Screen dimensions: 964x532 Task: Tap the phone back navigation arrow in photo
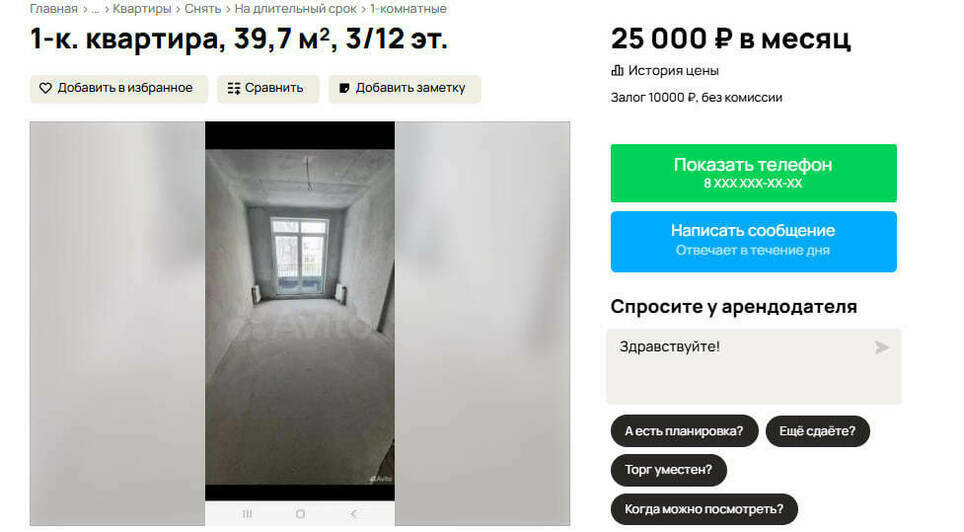[354, 514]
